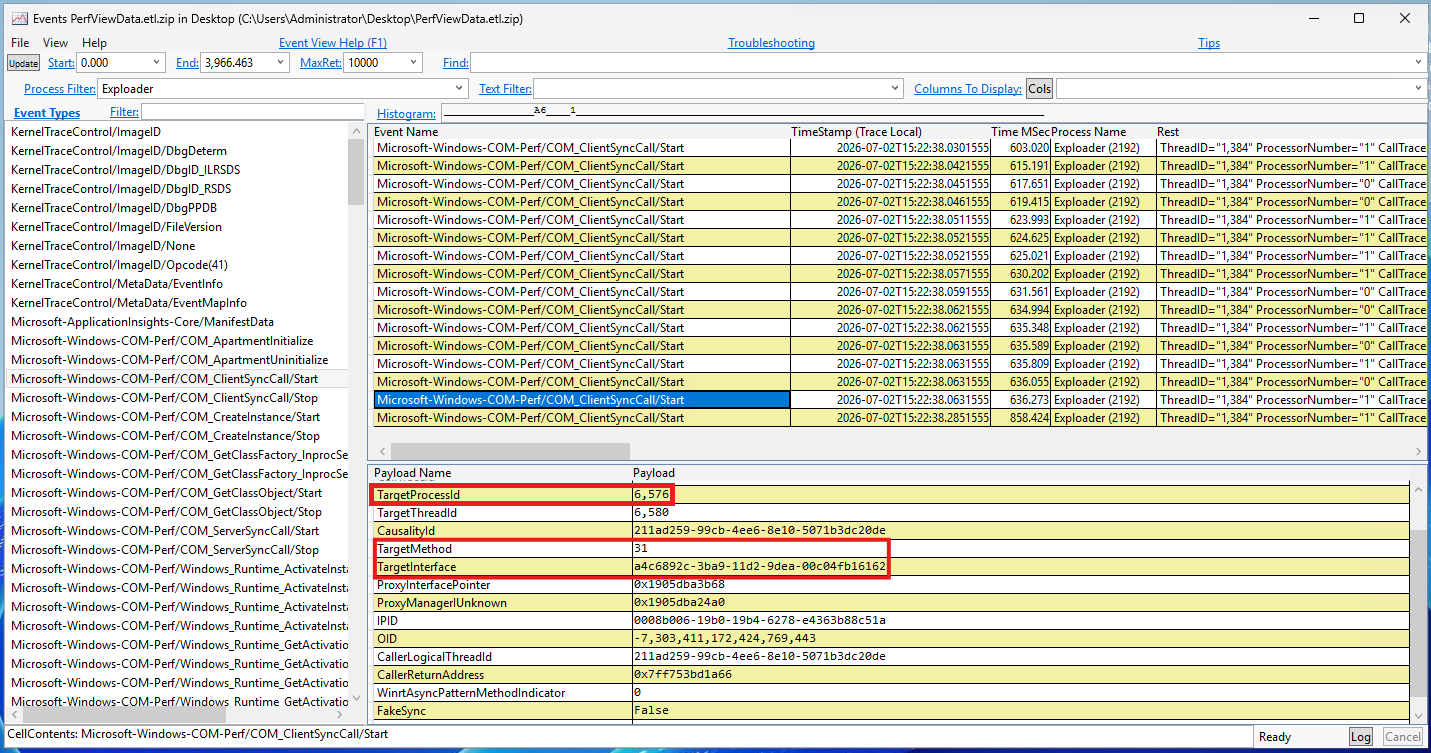Click the Cancel button in status bar

click(x=1402, y=737)
